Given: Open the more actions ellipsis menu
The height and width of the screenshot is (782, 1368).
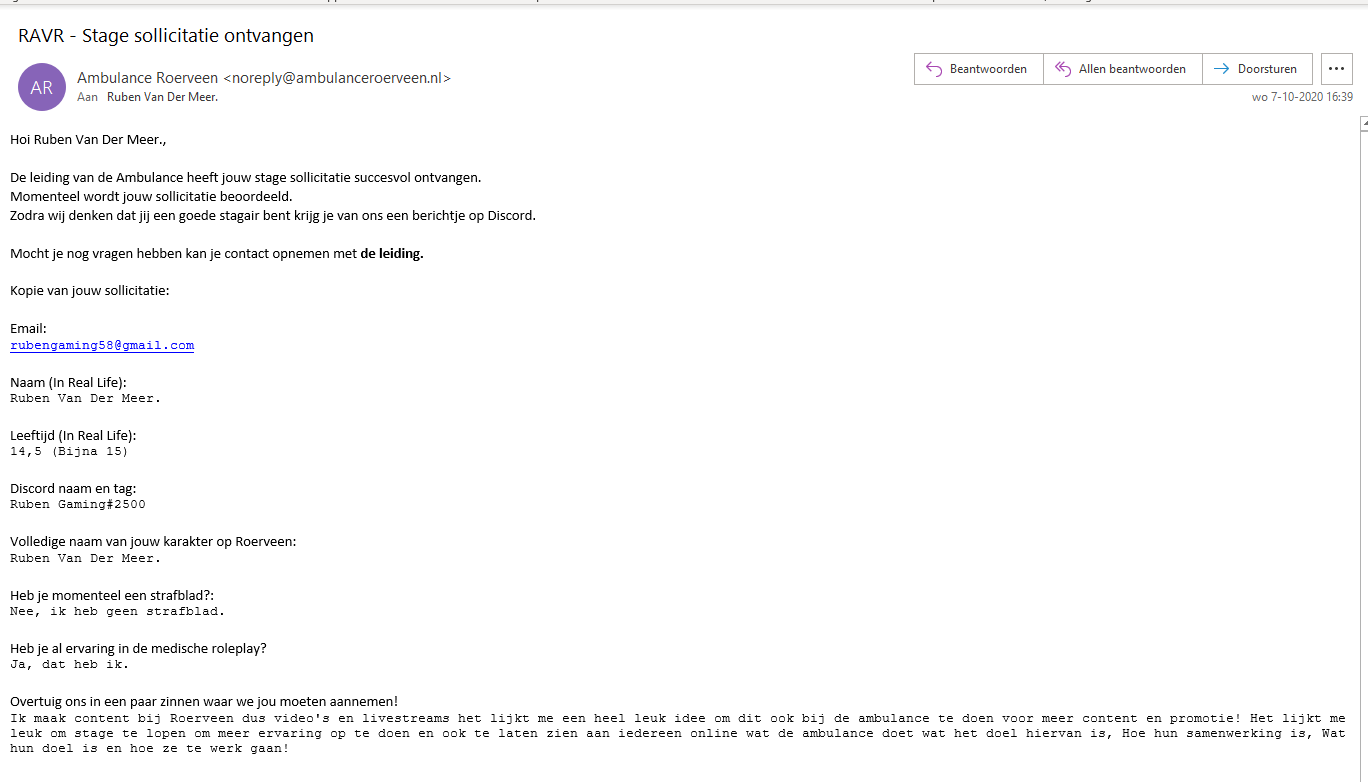Looking at the screenshot, I should [x=1337, y=69].
